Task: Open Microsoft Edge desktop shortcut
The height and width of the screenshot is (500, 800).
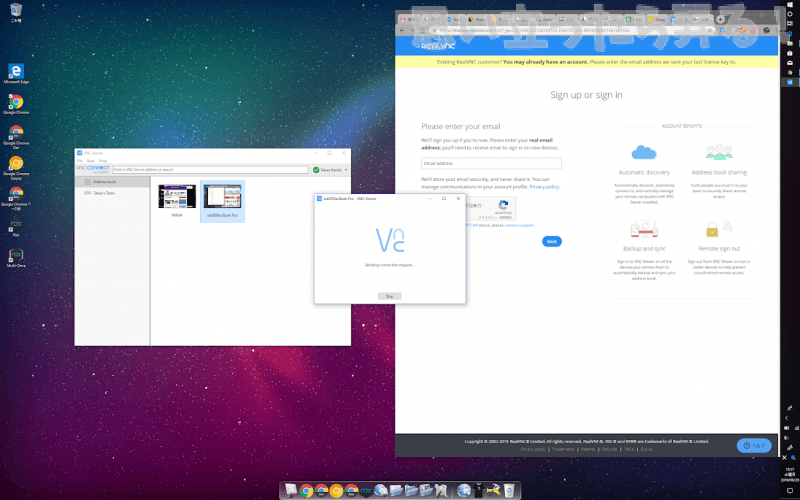Action: pos(16,72)
